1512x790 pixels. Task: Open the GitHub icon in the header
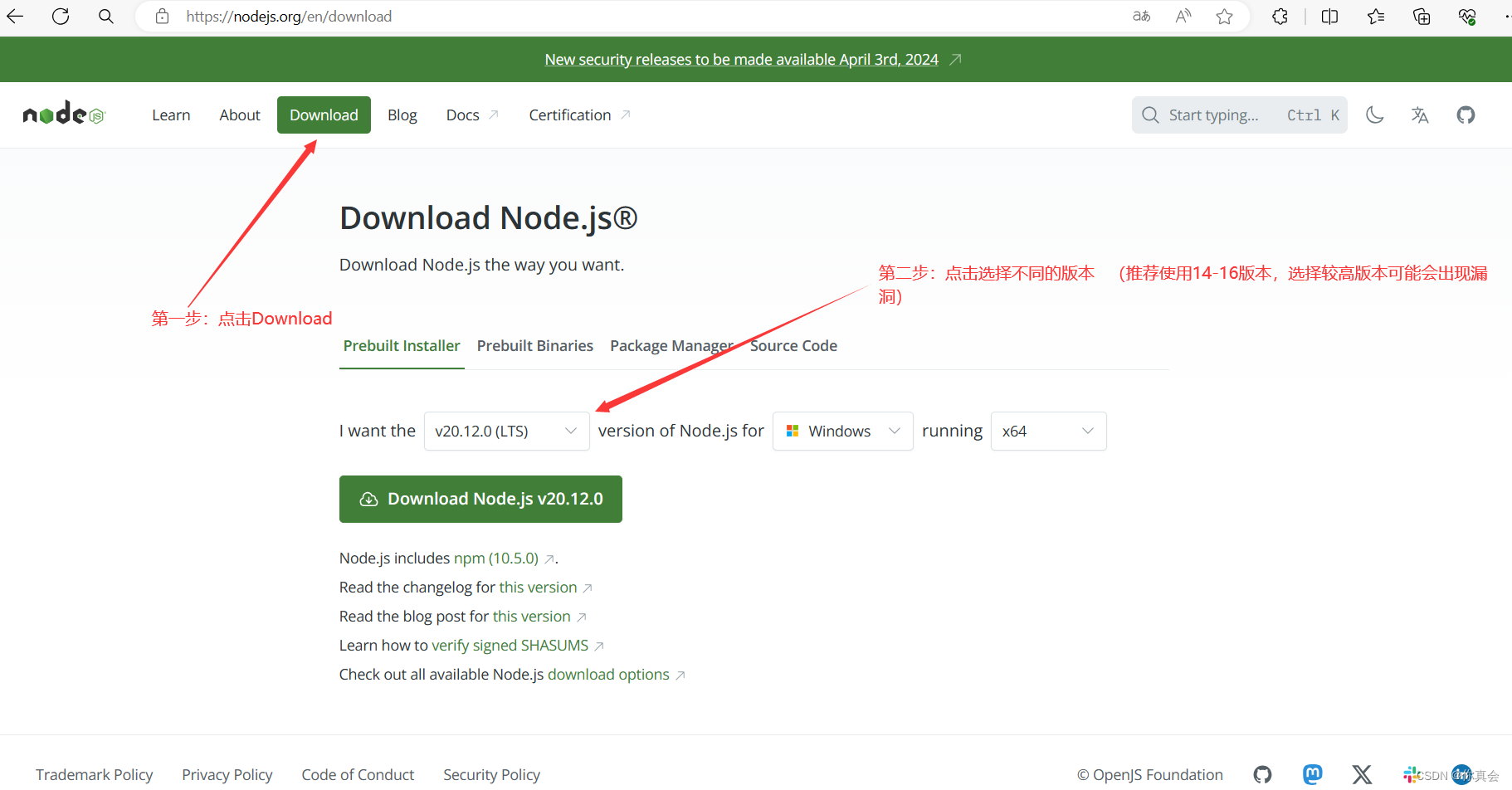point(1466,115)
